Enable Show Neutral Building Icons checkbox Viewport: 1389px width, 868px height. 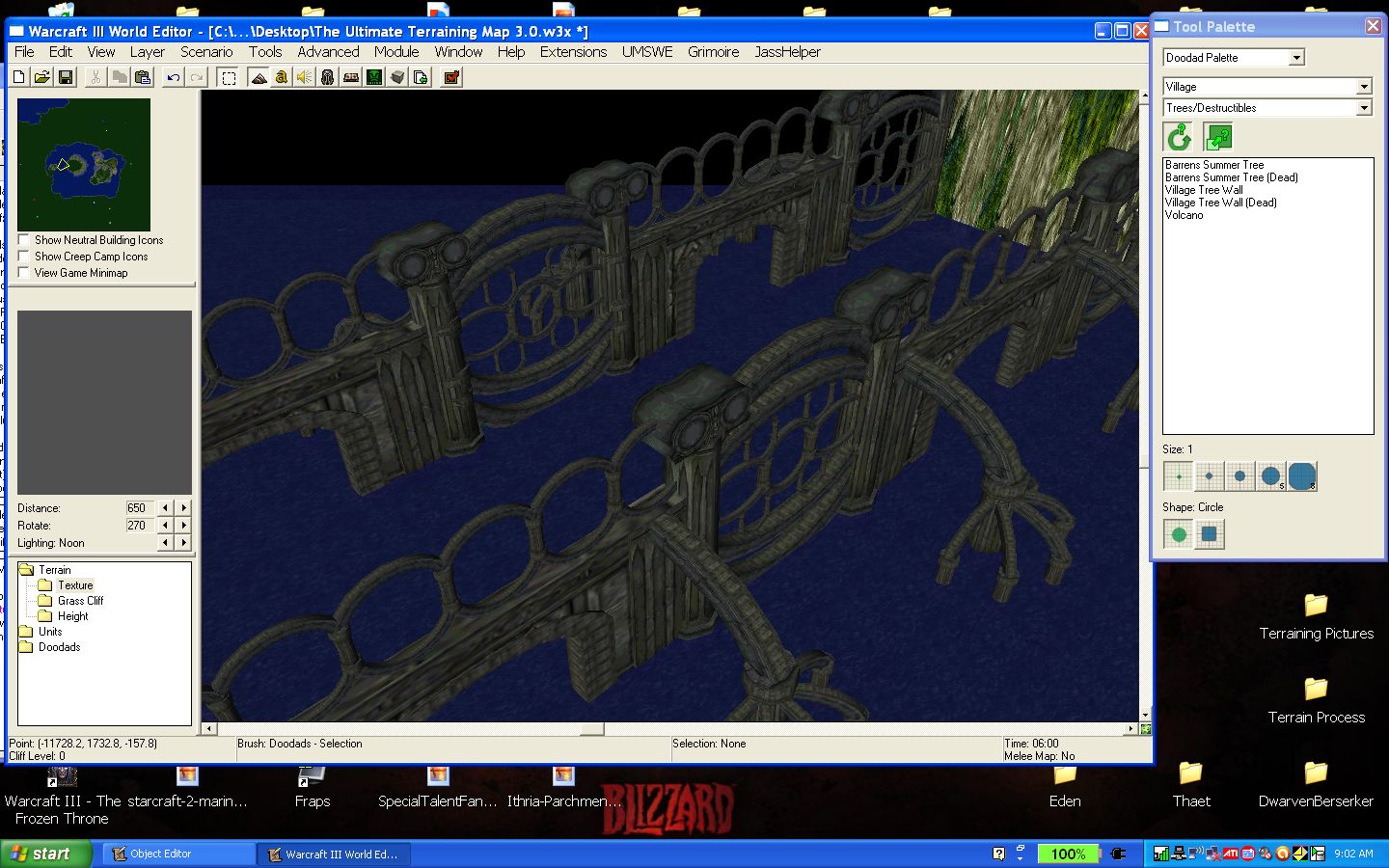click(24, 240)
